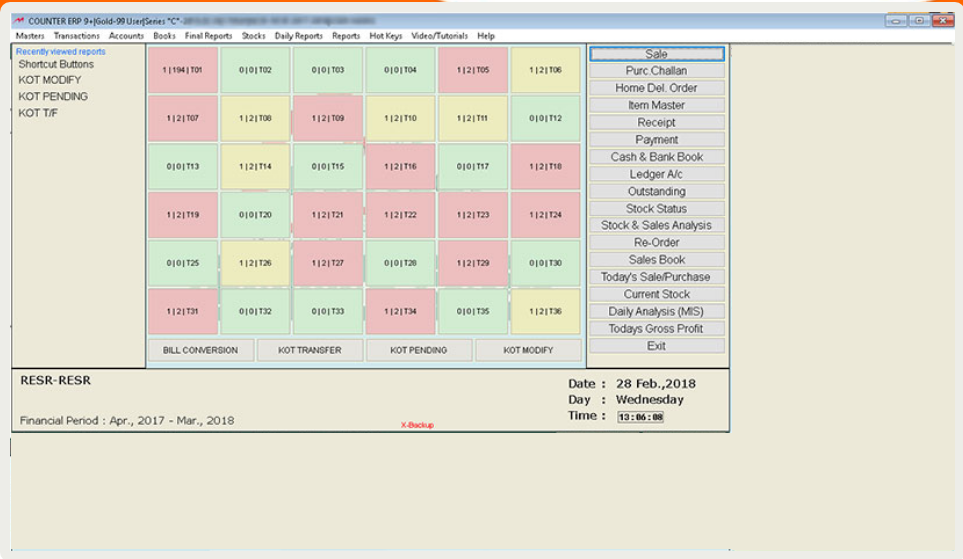
Task: Open the Reports menu
Action: (346, 36)
